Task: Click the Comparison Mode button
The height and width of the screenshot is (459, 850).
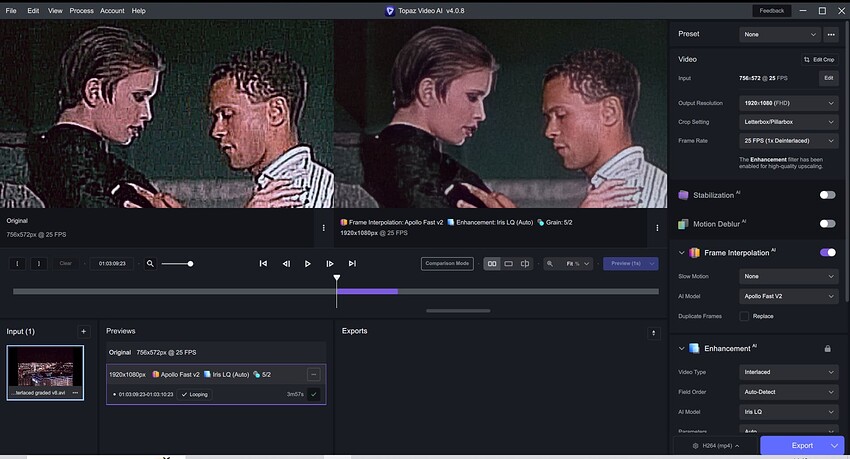Action: tap(447, 263)
